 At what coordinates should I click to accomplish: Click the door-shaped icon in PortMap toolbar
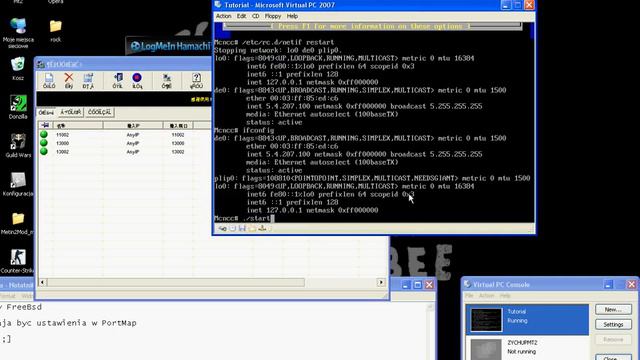(118, 80)
